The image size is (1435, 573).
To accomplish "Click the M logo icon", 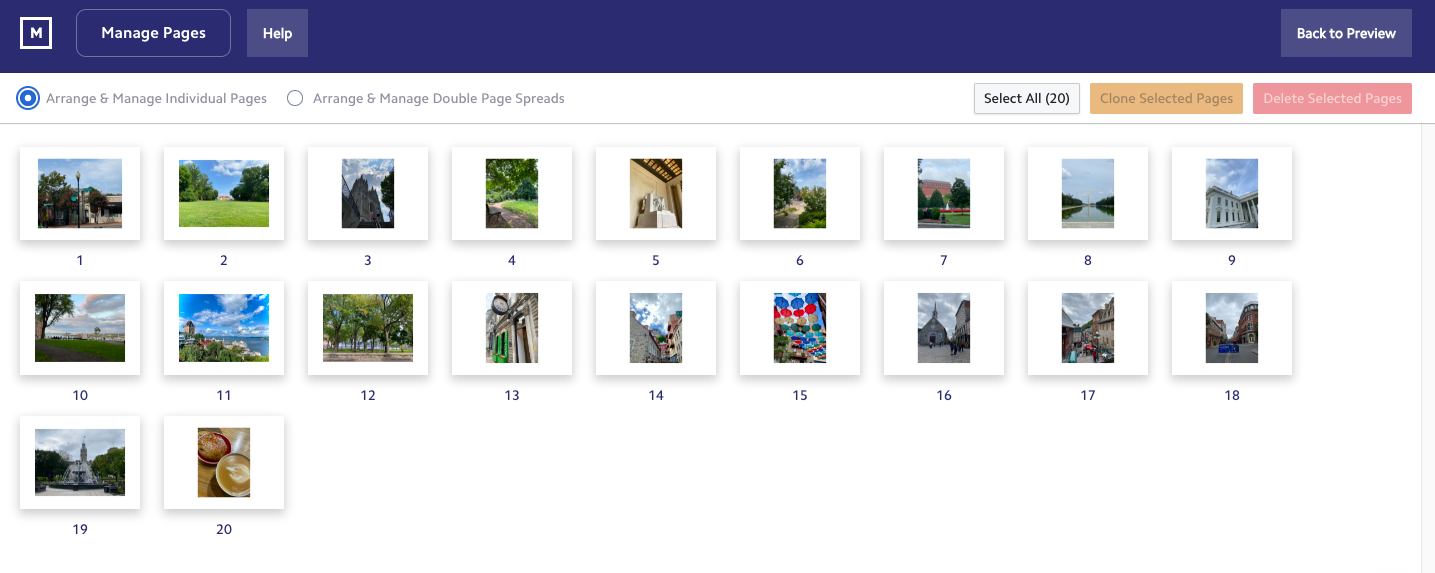I will point(36,33).
